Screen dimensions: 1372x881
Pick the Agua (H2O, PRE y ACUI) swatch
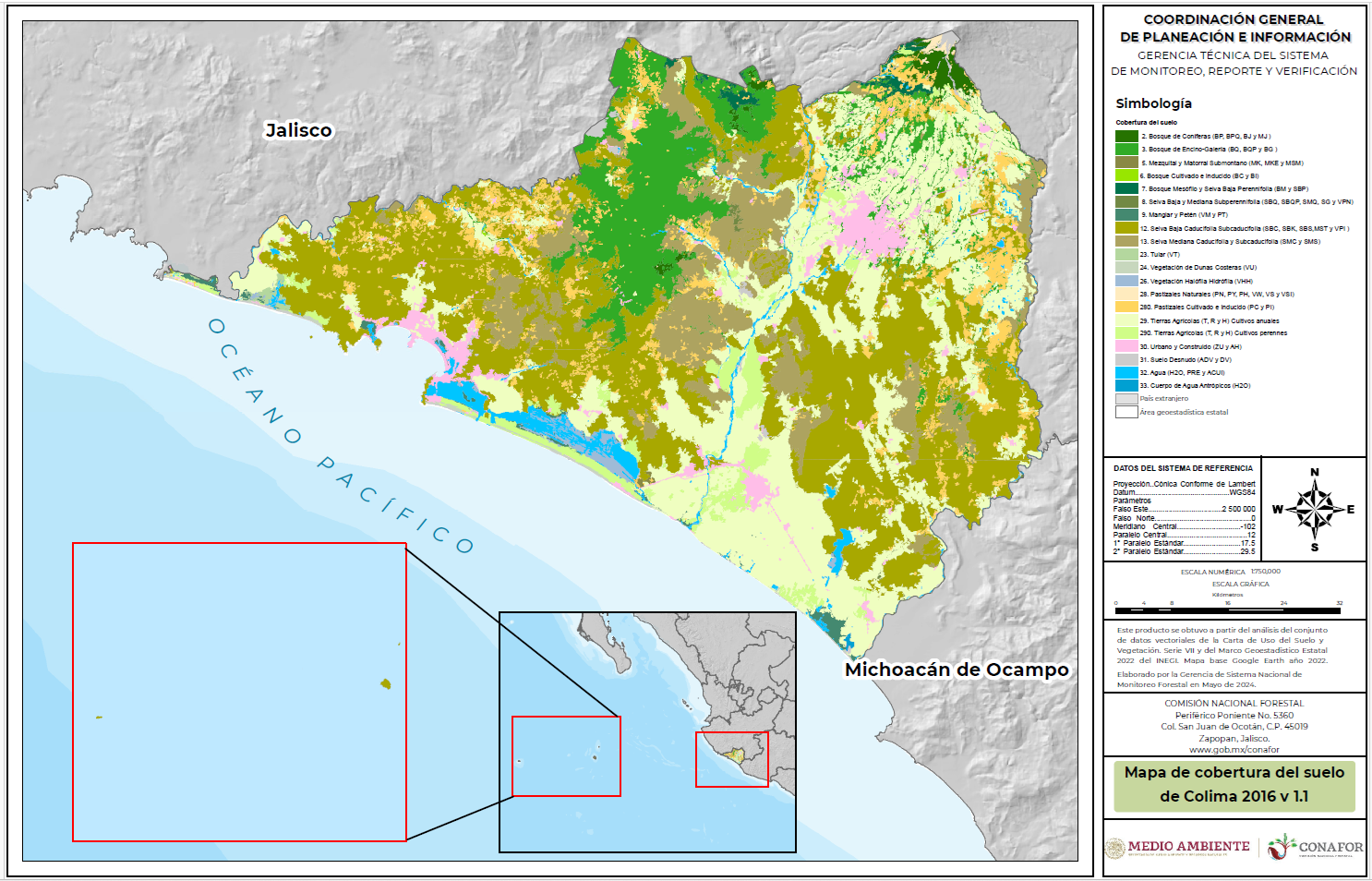click(1126, 372)
